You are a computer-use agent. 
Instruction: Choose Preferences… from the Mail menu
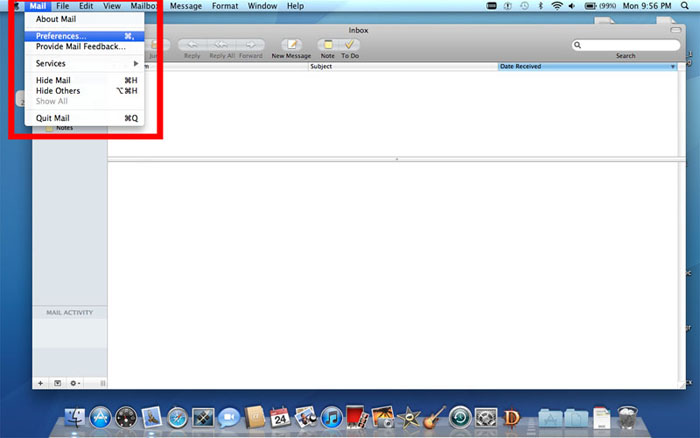pos(84,36)
